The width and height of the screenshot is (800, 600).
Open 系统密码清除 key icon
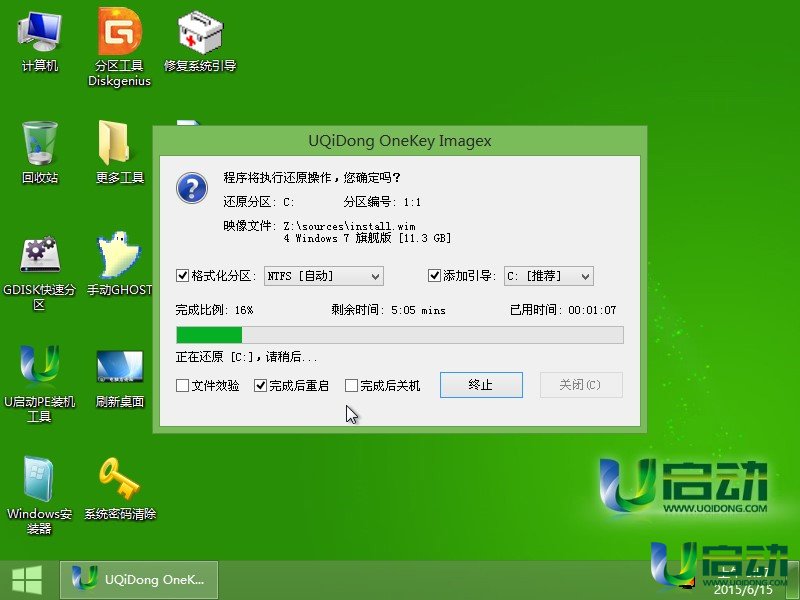point(120,489)
